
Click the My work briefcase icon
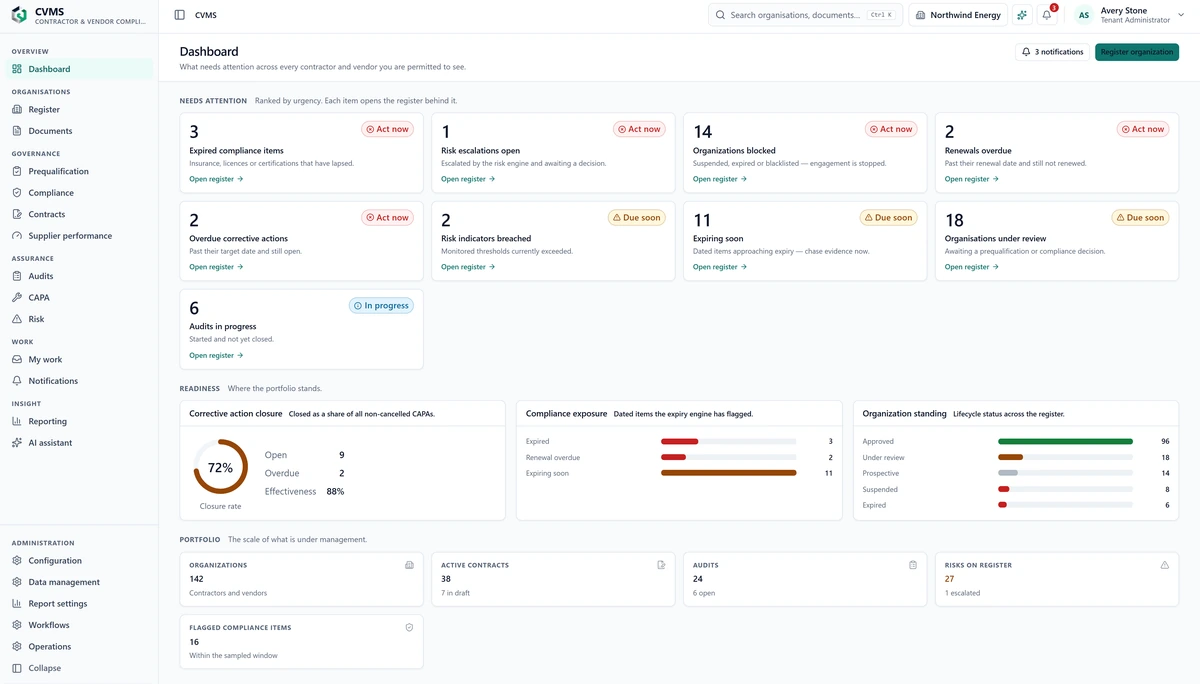[17, 359]
